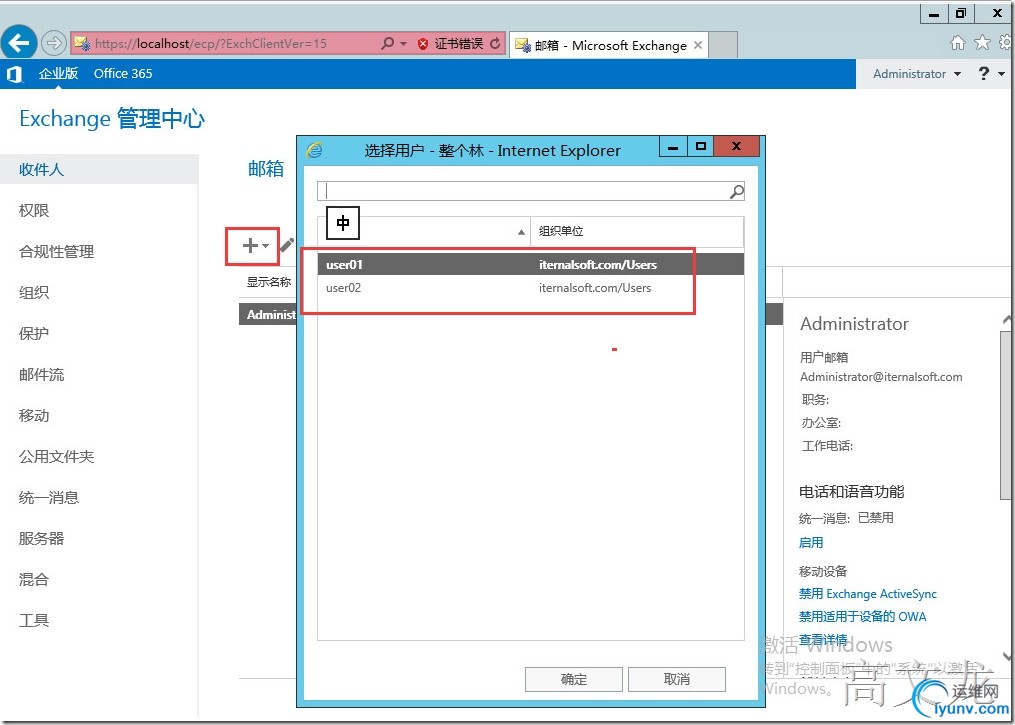Viewport: 1015px width, 725px height.
Task: Click the browser forward arrow button
Action: point(53,43)
